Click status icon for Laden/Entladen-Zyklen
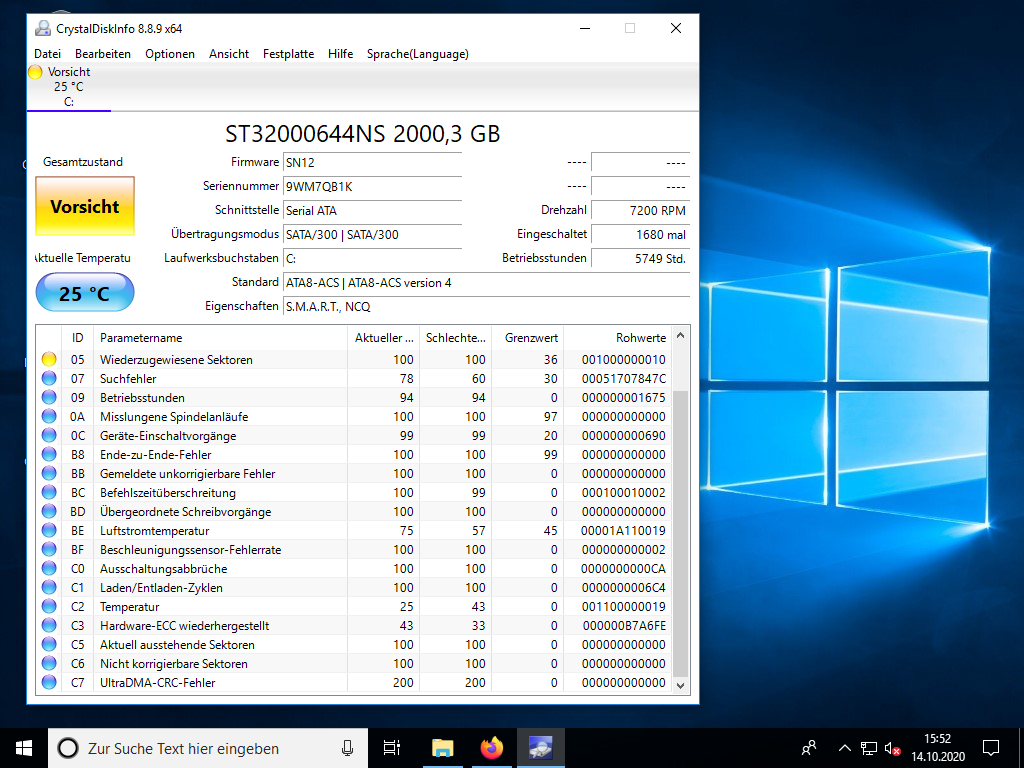The height and width of the screenshot is (768, 1024). 49,587
